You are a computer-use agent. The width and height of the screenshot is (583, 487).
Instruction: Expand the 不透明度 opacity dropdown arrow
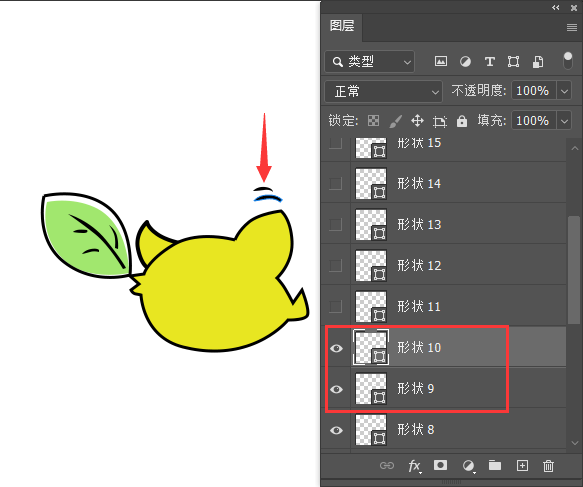point(564,91)
